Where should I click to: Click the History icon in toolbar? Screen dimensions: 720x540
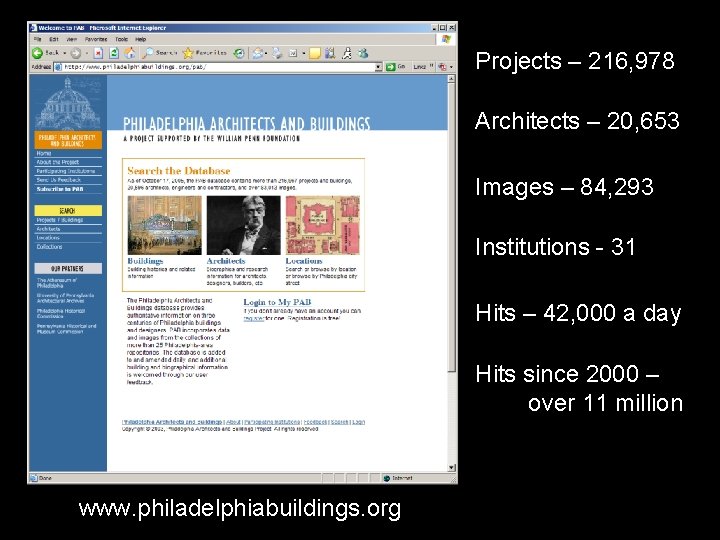click(x=239, y=53)
